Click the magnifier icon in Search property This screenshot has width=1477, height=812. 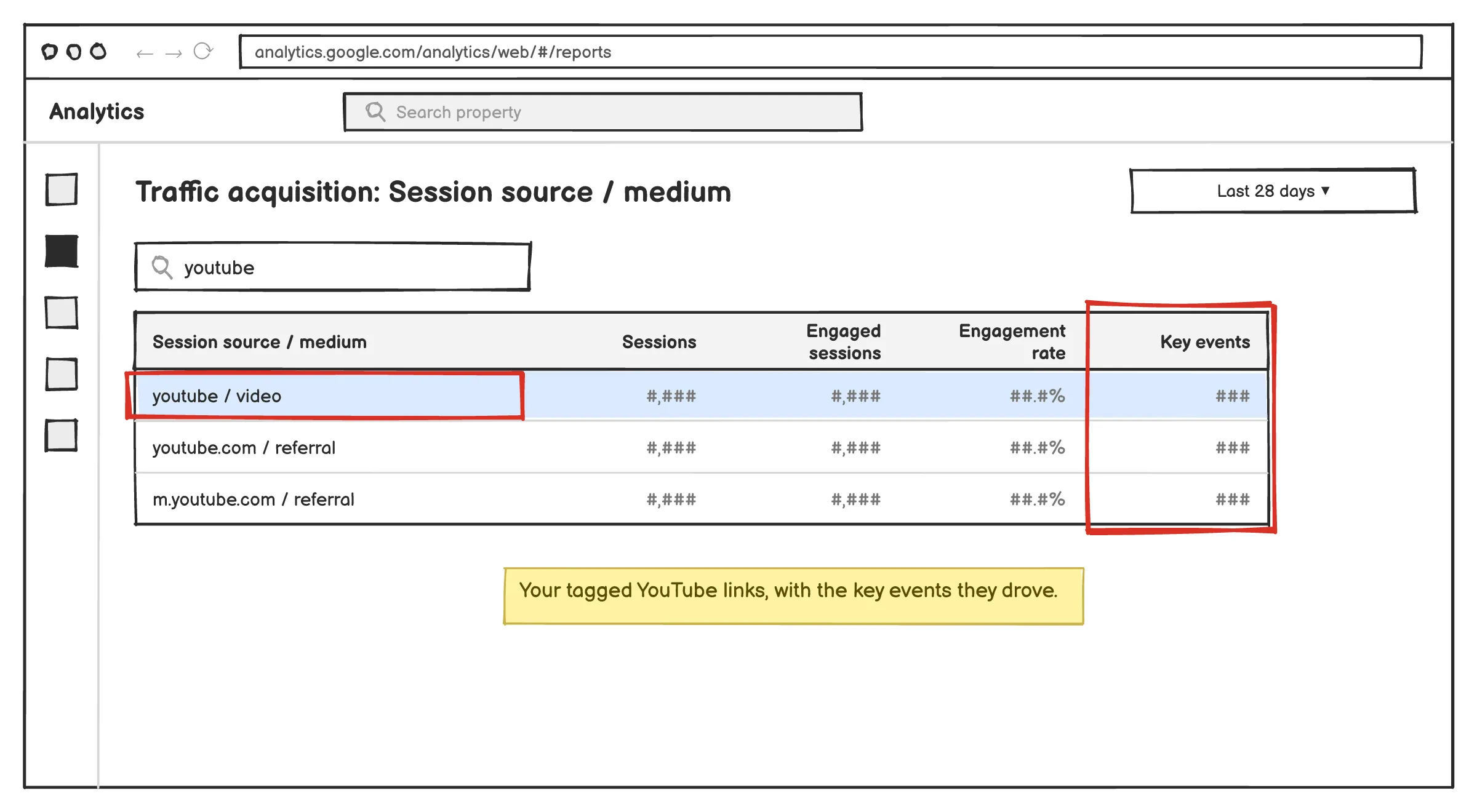pyautogui.click(x=375, y=112)
